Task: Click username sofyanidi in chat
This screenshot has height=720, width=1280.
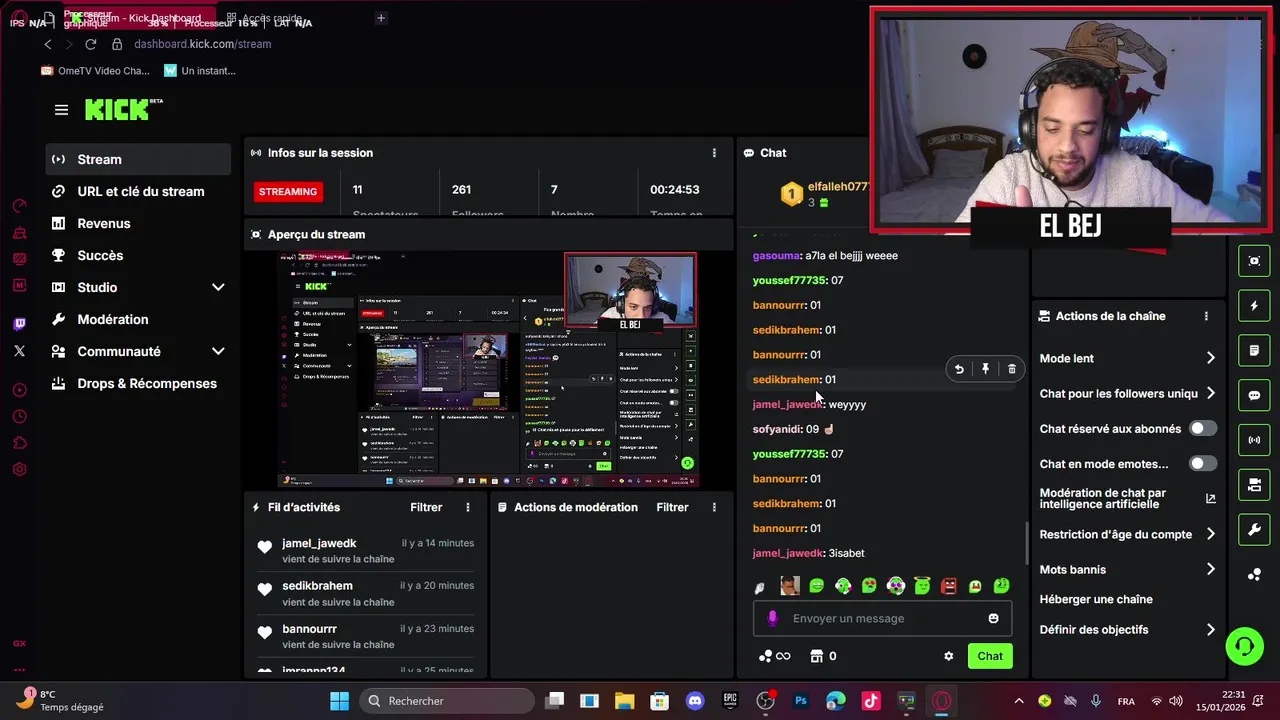Action: (x=777, y=429)
